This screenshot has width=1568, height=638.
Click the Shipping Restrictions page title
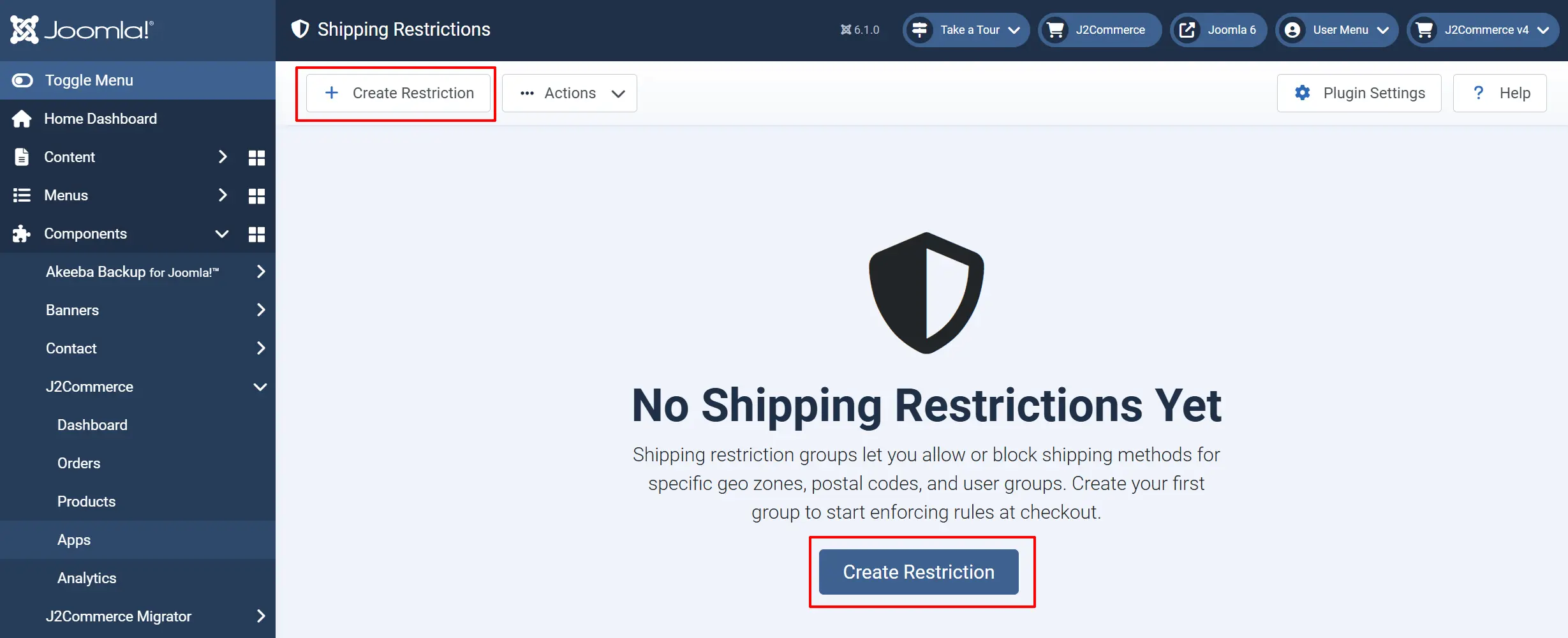point(404,29)
